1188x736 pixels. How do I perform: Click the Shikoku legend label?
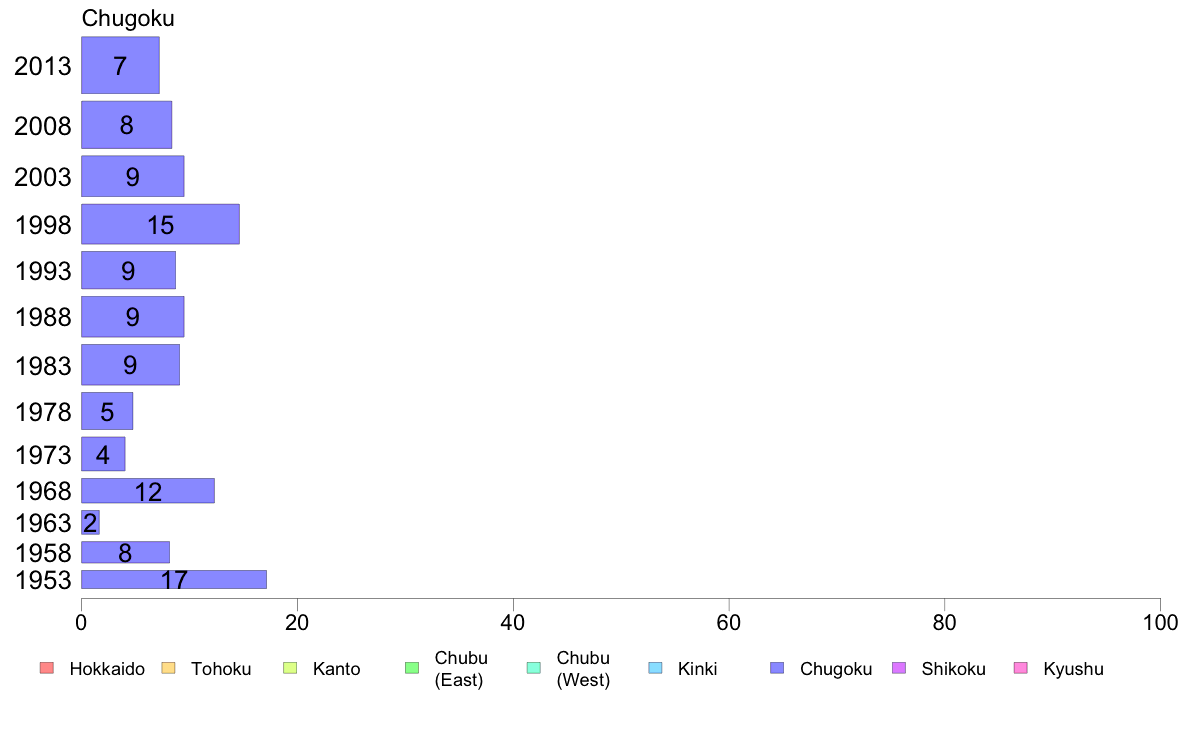click(953, 669)
